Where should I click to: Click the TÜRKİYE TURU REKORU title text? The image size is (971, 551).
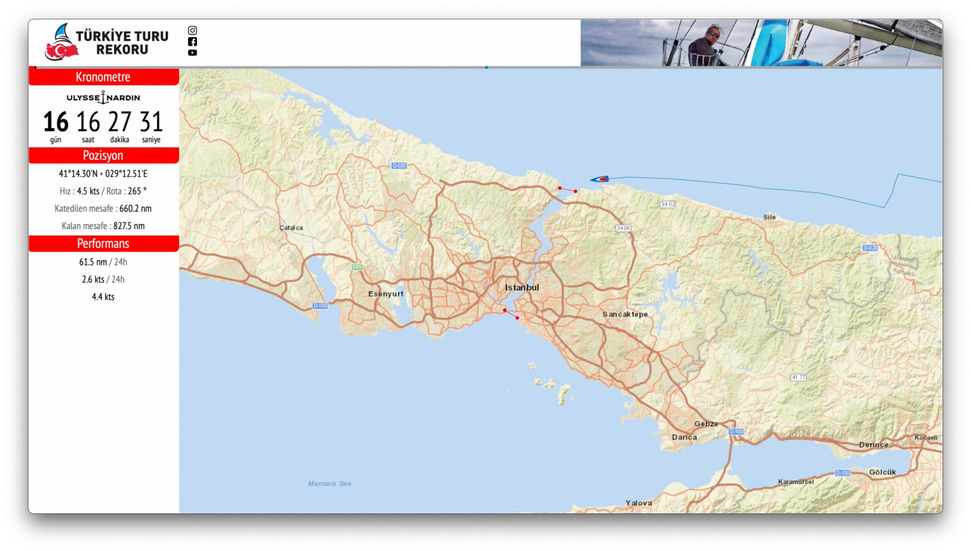(x=122, y=43)
